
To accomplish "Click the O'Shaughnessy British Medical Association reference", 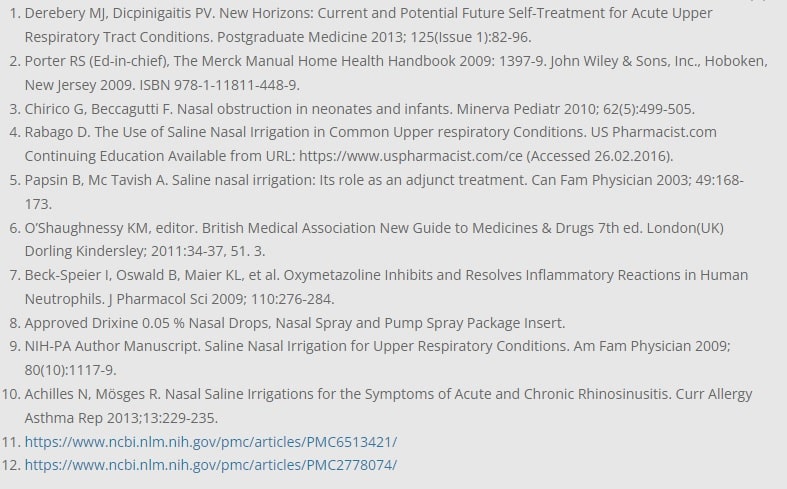I will coord(300,228).
